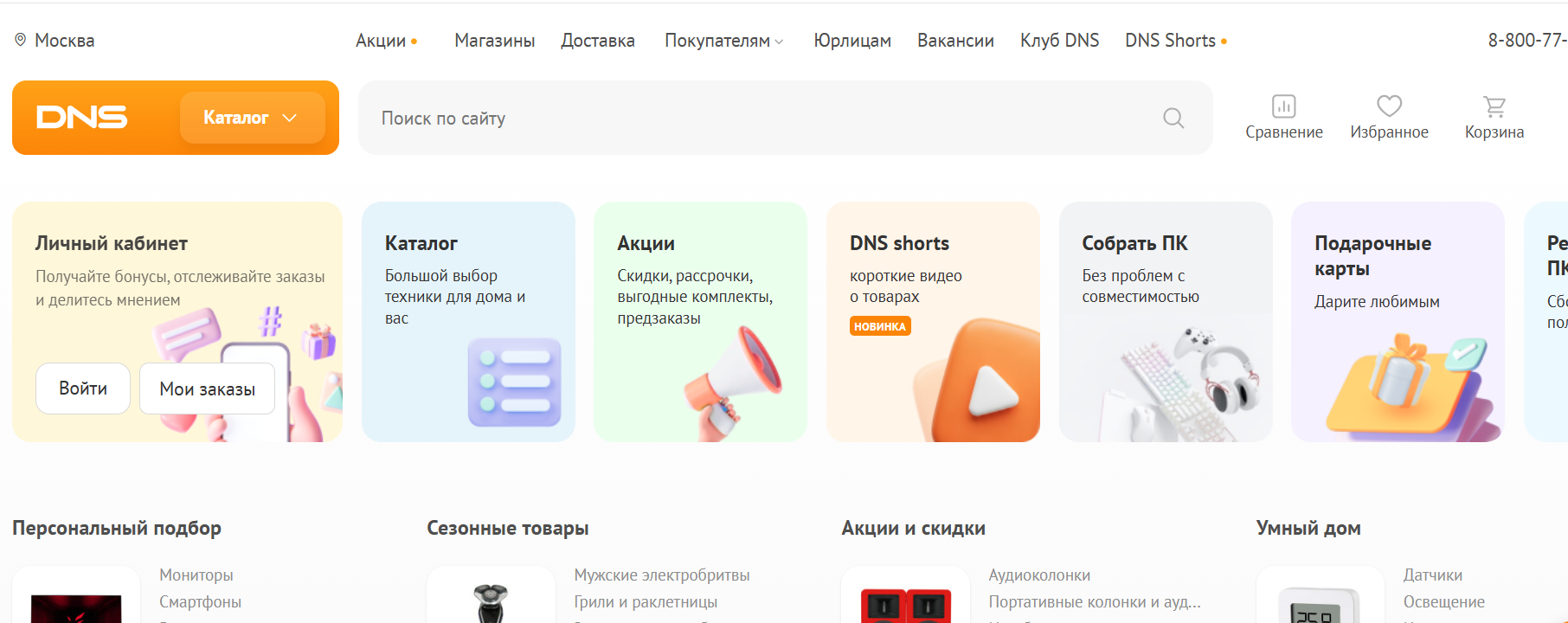Click the DNS logo
The height and width of the screenshot is (623, 1568).
tap(82, 118)
